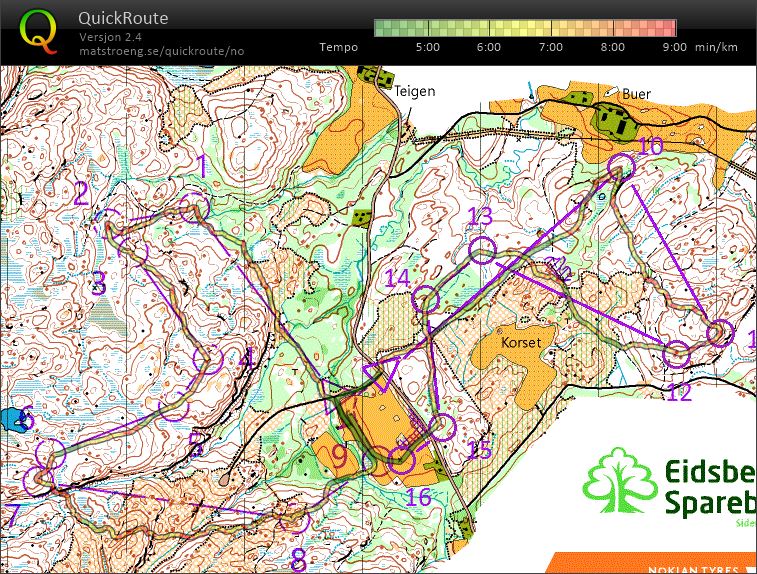Screen dimensions: 757x574
Task: Click the purple number 13 label
Action: click(480, 217)
